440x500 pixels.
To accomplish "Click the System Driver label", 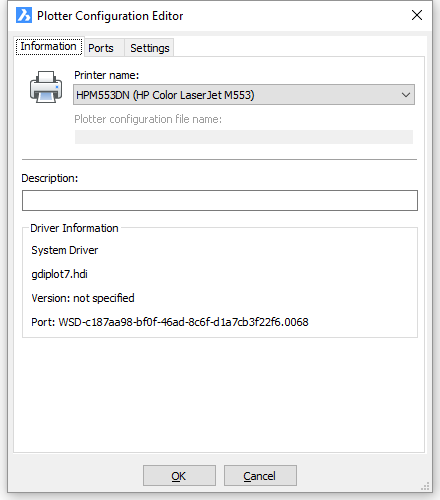I will coord(65,250).
